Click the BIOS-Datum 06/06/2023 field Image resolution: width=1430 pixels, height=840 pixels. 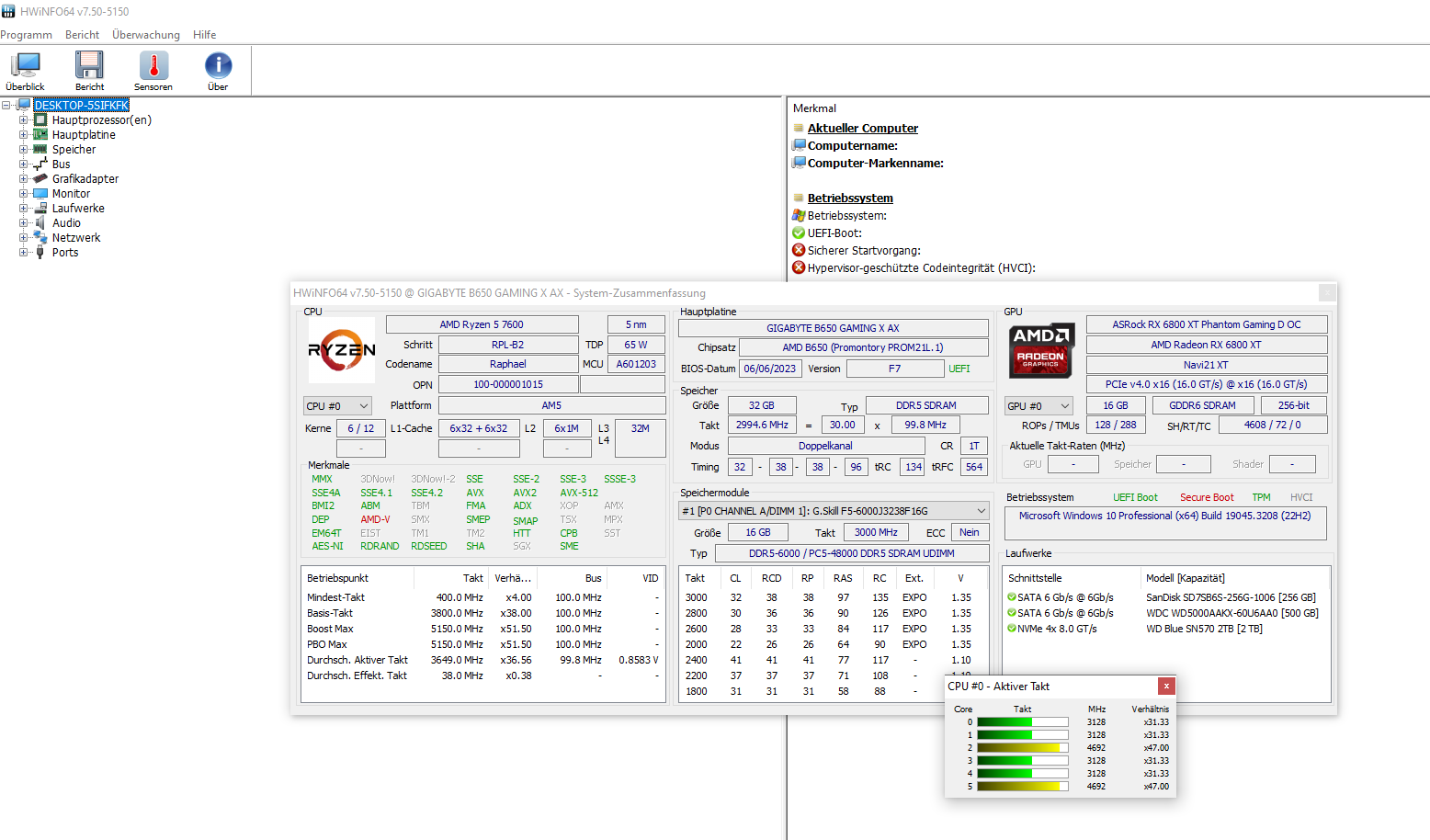770,369
